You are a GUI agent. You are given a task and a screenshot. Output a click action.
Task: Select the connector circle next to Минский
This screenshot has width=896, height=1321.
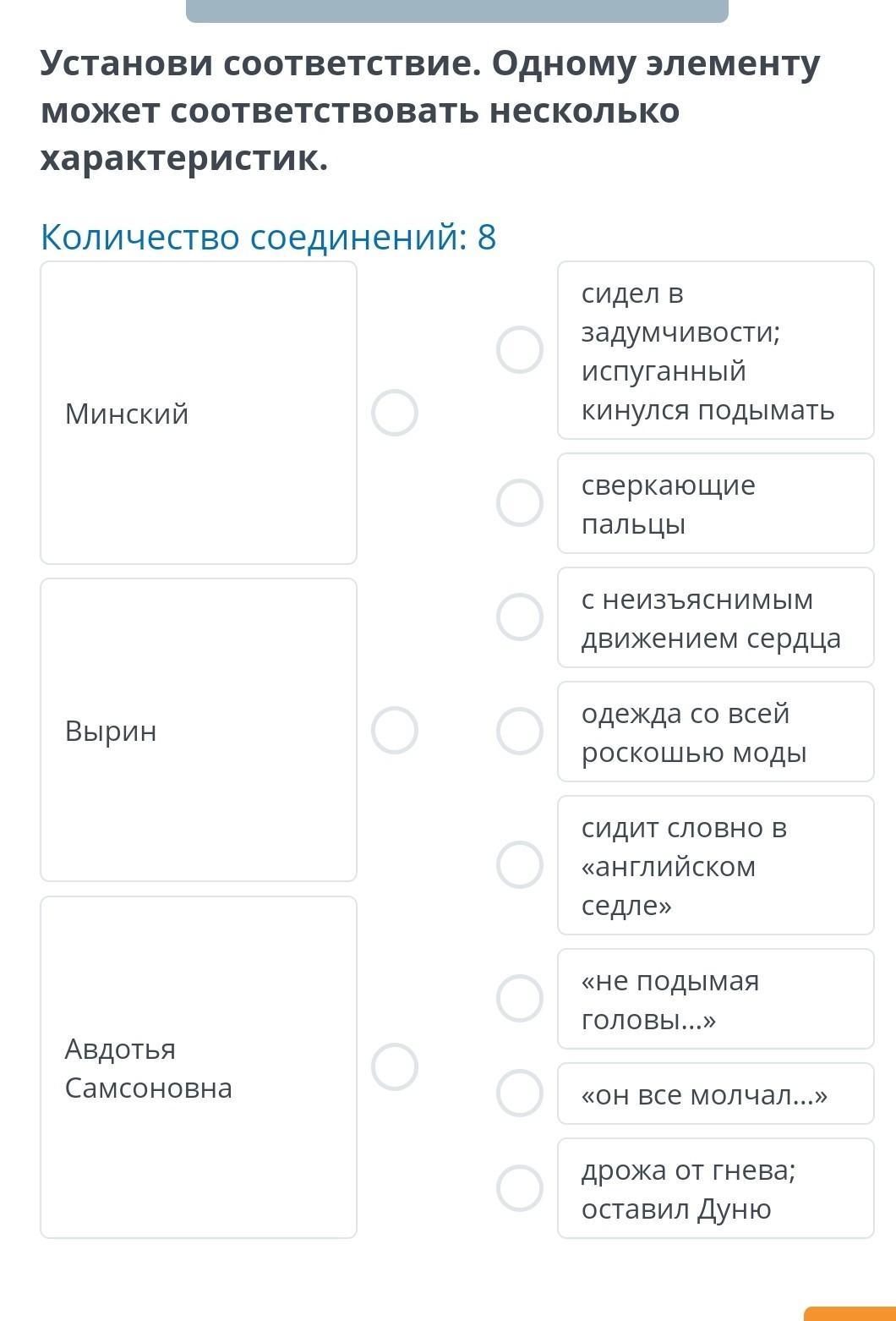pos(395,413)
